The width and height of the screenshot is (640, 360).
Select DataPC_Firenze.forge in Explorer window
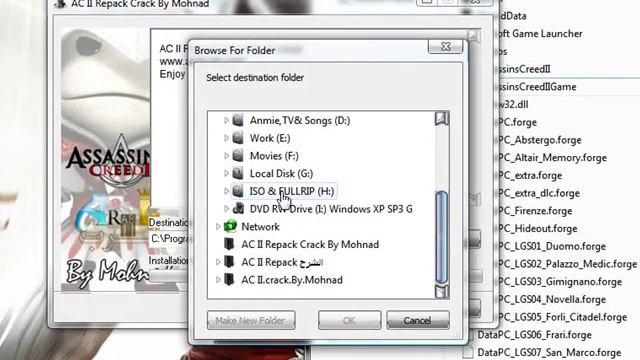pyautogui.click(x=535, y=211)
